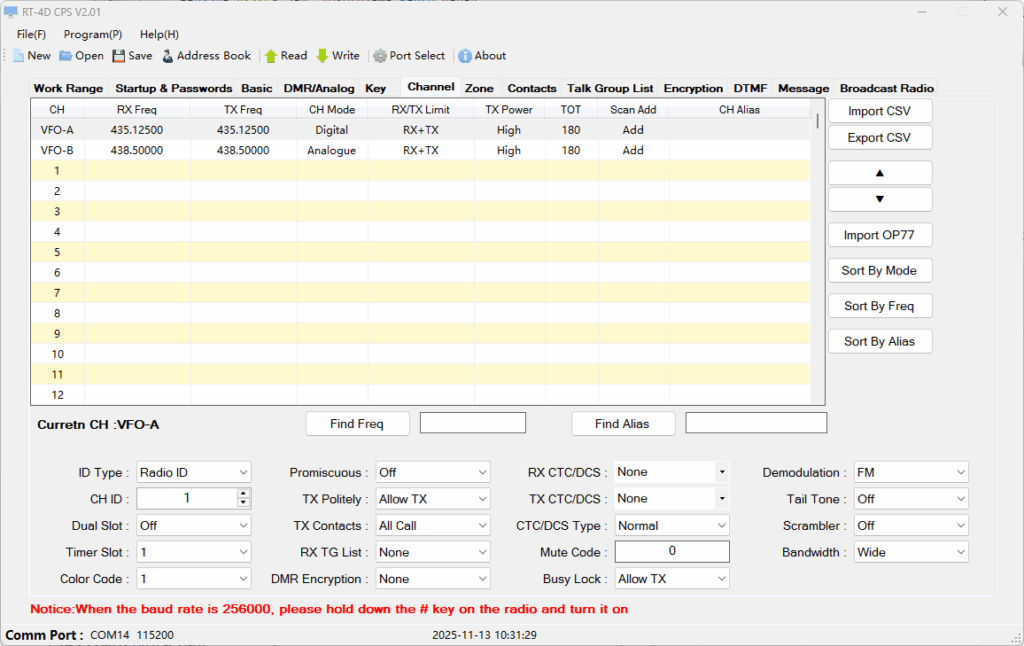Increment the CH ID stepper up arrow
This screenshot has width=1024, height=646.
click(244, 493)
